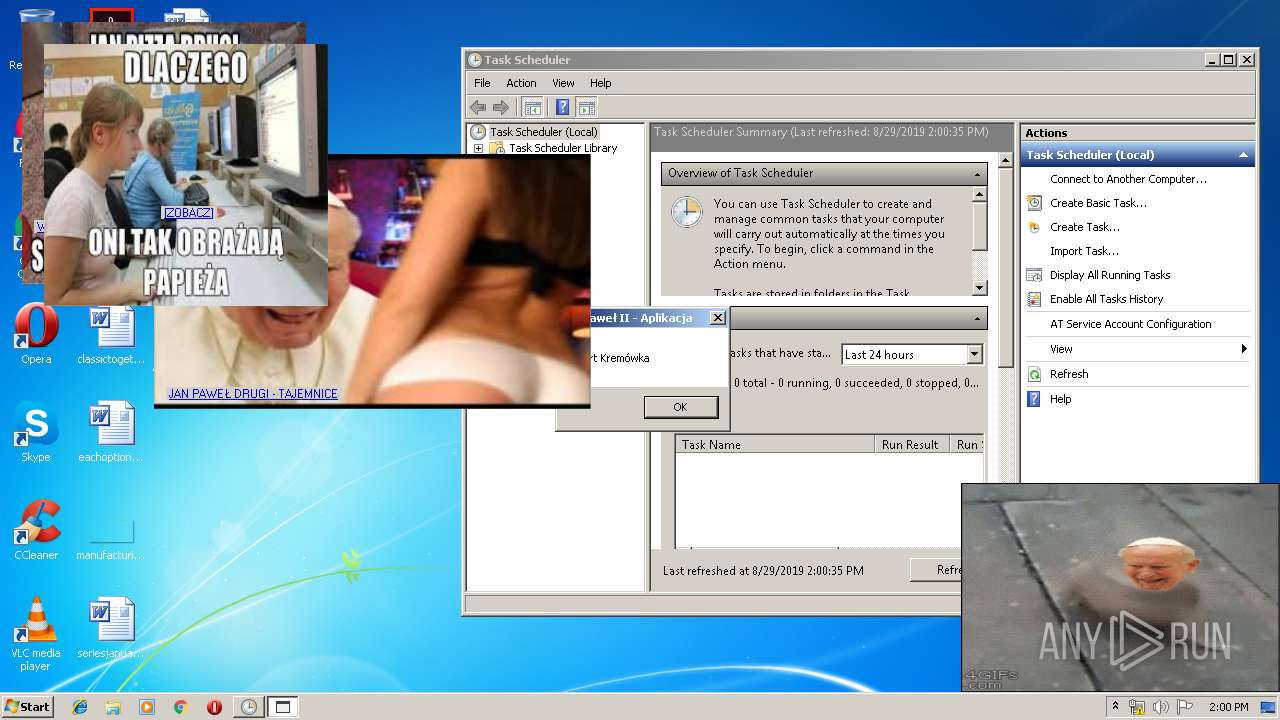Image resolution: width=1280 pixels, height=720 pixels.
Task: Click the Back arrow in Task Scheduler toolbar
Action: [478, 107]
